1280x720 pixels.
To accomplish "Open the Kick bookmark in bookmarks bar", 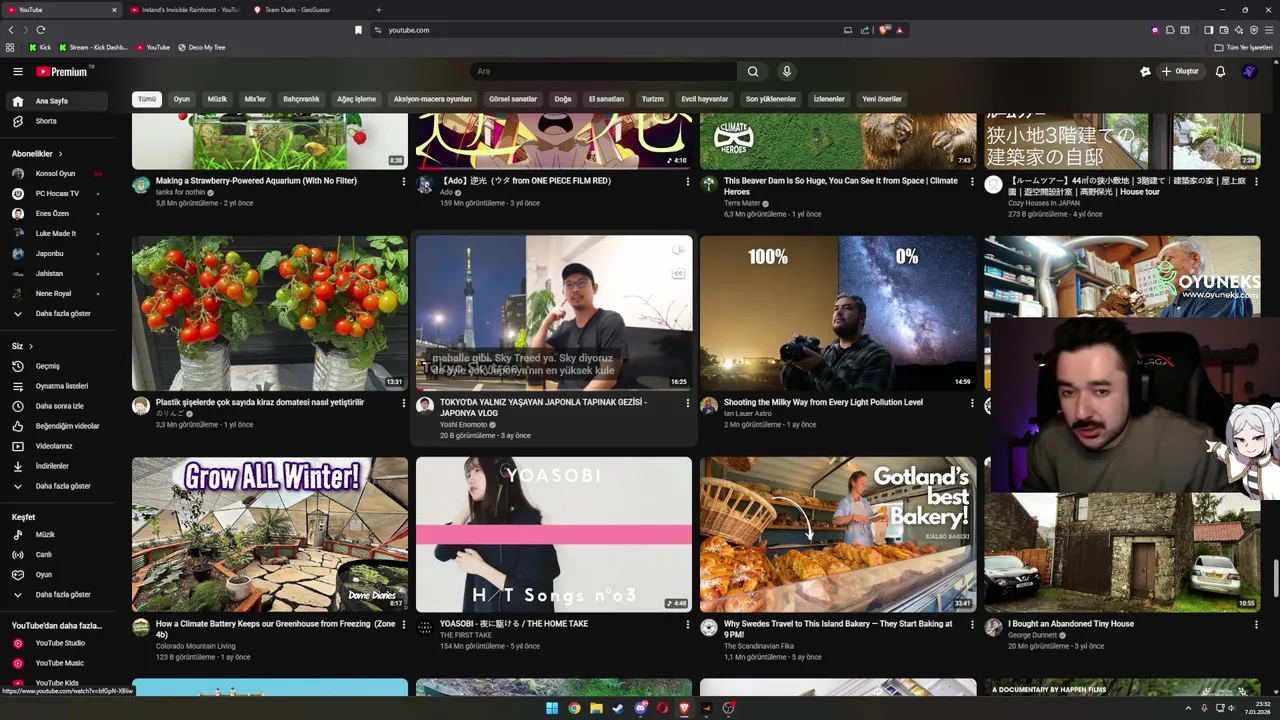I will tap(39, 47).
